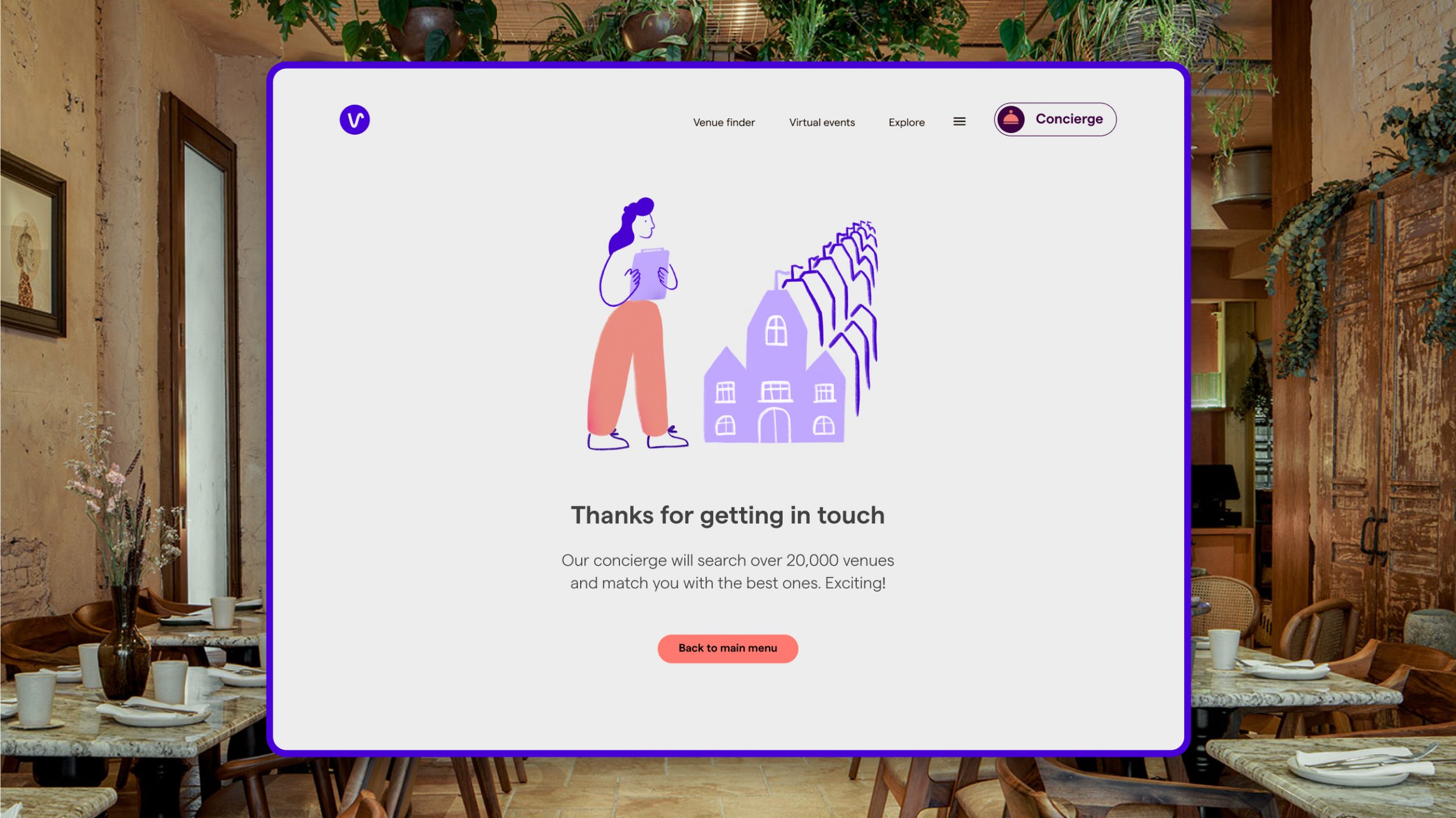Viewport: 1456px width, 818px height.
Task: Click the "Thanks for getting in touch" heading
Action: click(x=727, y=516)
